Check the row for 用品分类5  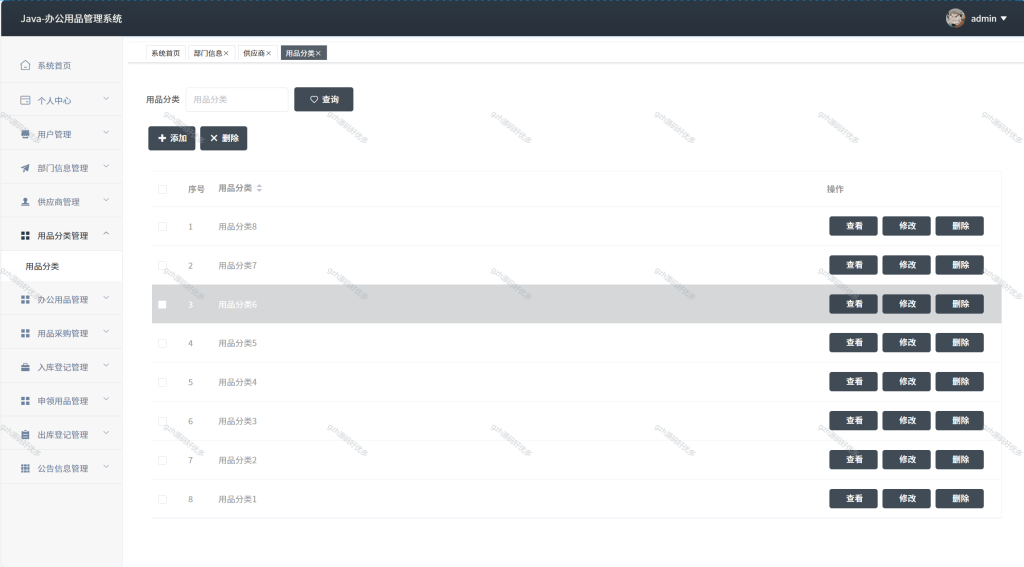coord(162,343)
